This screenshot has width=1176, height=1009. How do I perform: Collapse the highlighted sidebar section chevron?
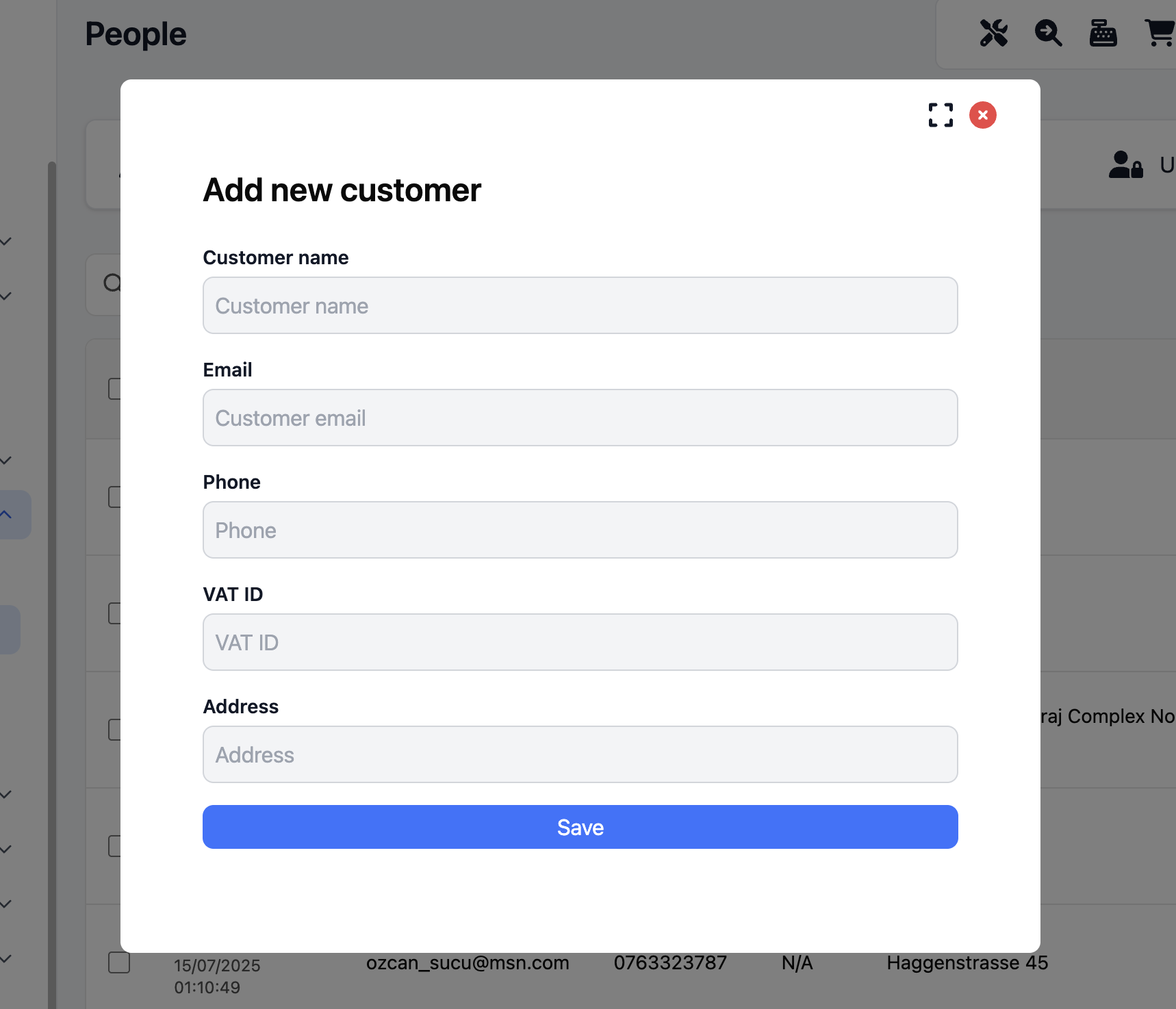pyautogui.click(x=6, y=514)
